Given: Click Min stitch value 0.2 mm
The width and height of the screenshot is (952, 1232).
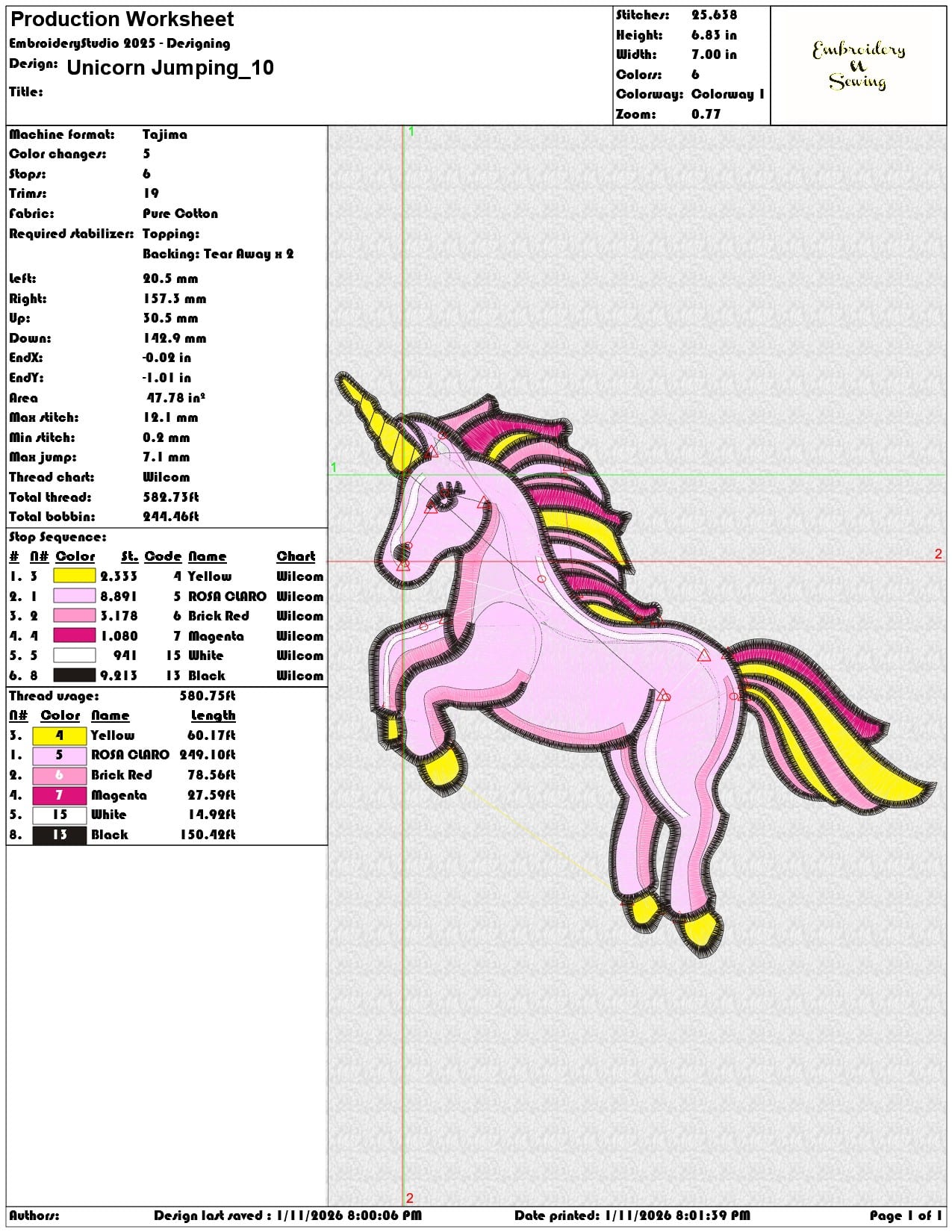Looking at the screenshot, I should [x=167, y=438].
